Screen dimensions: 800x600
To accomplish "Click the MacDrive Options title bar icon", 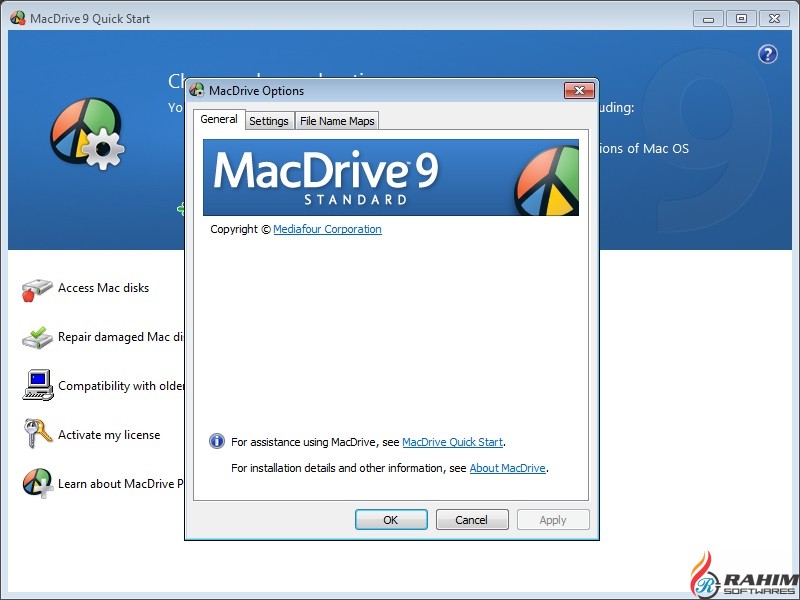I will [197, 90].
